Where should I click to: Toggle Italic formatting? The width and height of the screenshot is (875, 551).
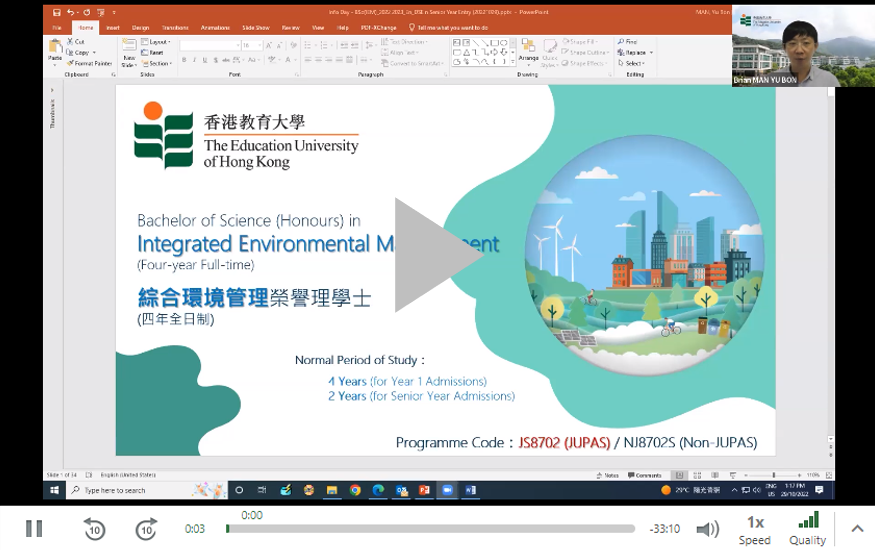coord(194,60)
